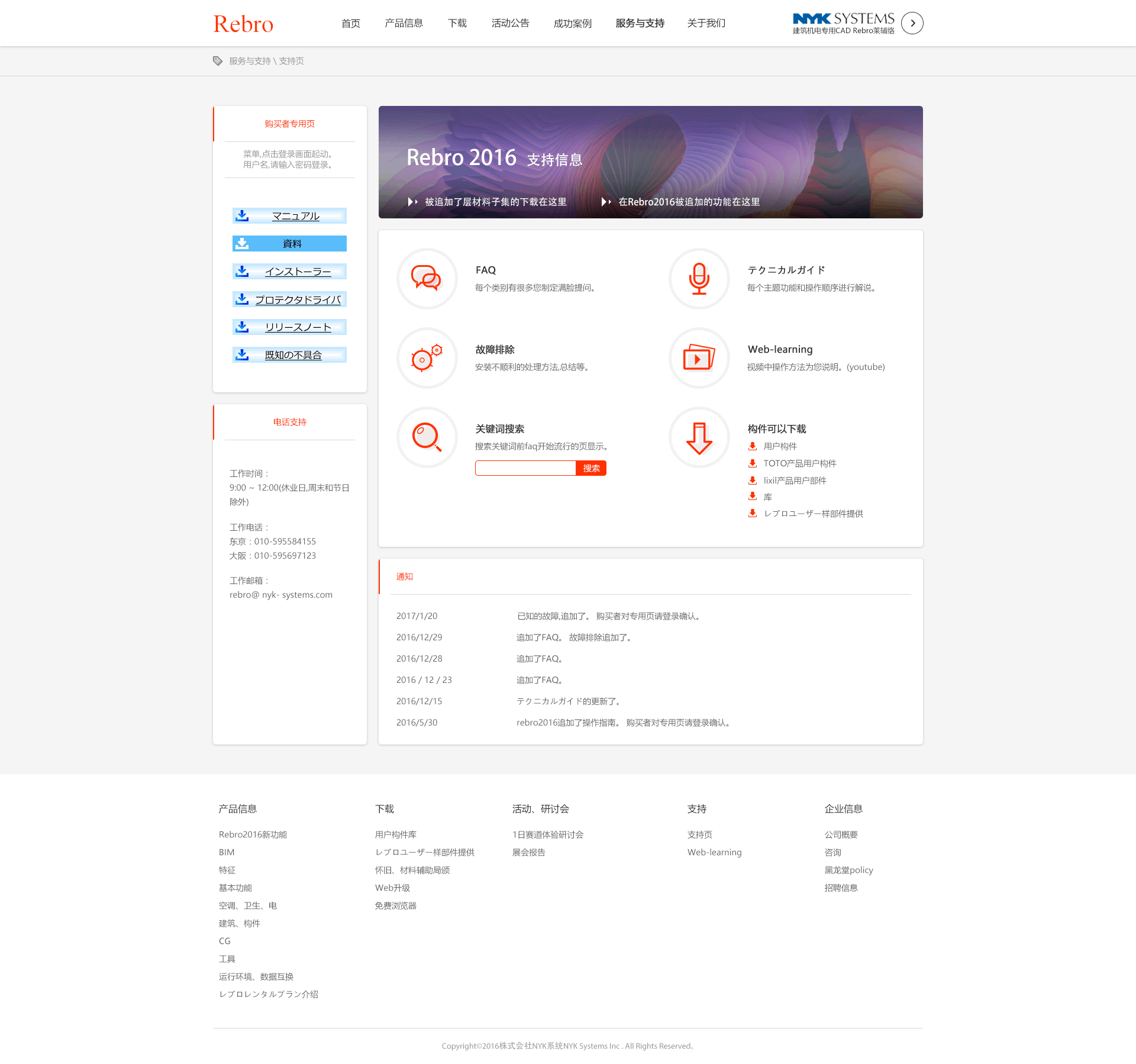Click the マニュアル download button
This screenshot has width=1136, height=1064.
tap(289, 216)
